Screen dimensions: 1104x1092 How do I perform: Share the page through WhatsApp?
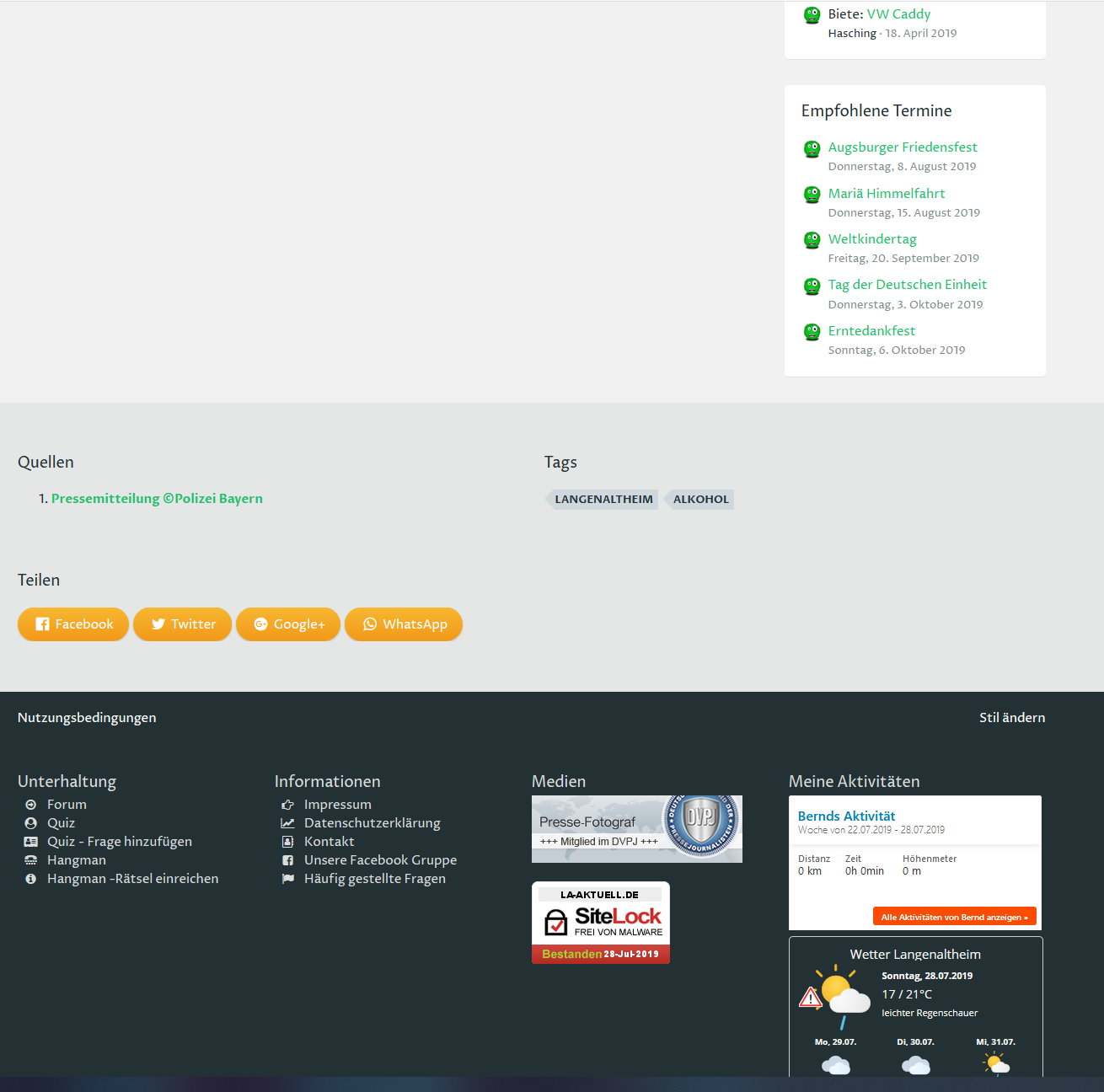pyautogui.click(x=404, y=624)
